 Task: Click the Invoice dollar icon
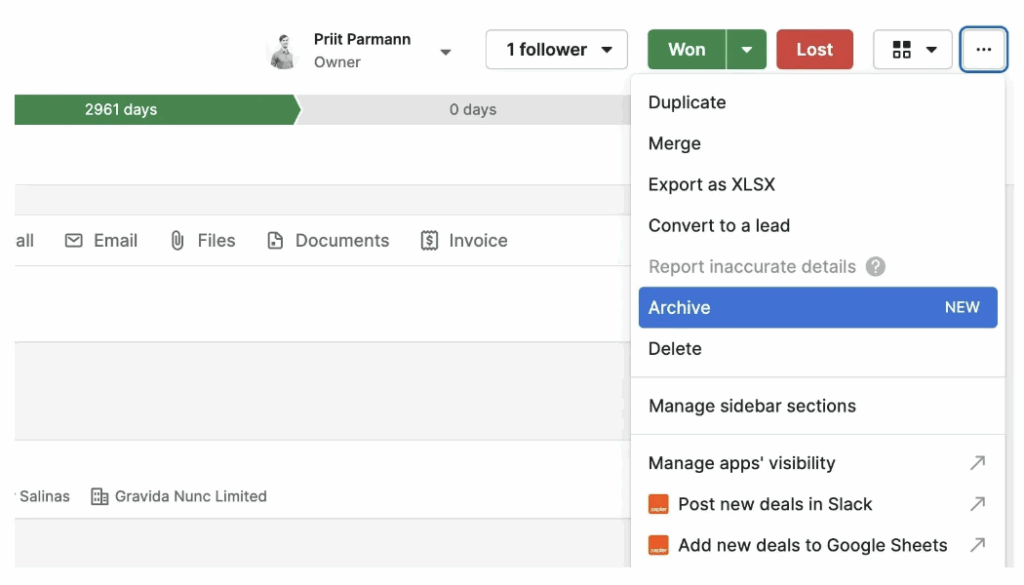point(429,240)
